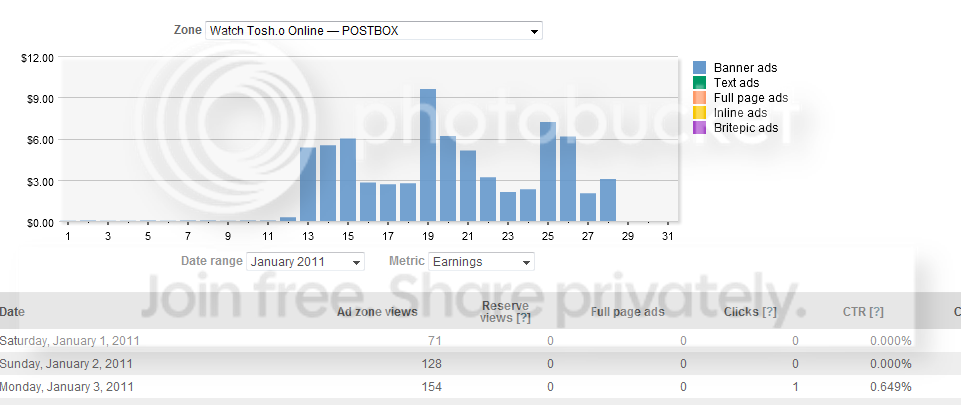The height and width of the screenshot is (405, 961).
Task: Click the bar for day 27
Action: click(588, 207)
